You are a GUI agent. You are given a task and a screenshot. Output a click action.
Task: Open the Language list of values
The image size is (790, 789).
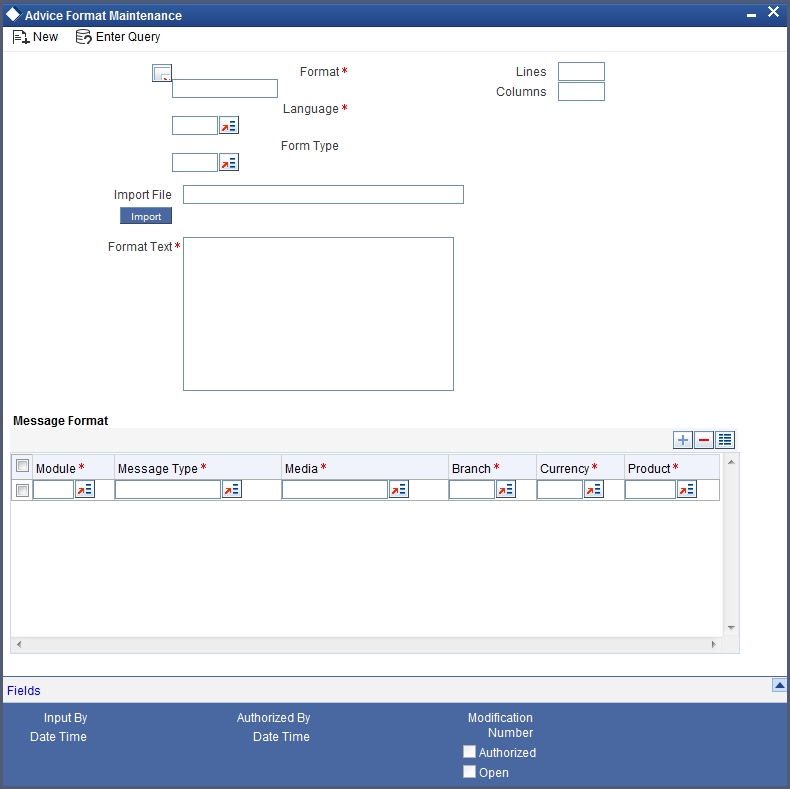pyautogui.click(x=229, y=125)
